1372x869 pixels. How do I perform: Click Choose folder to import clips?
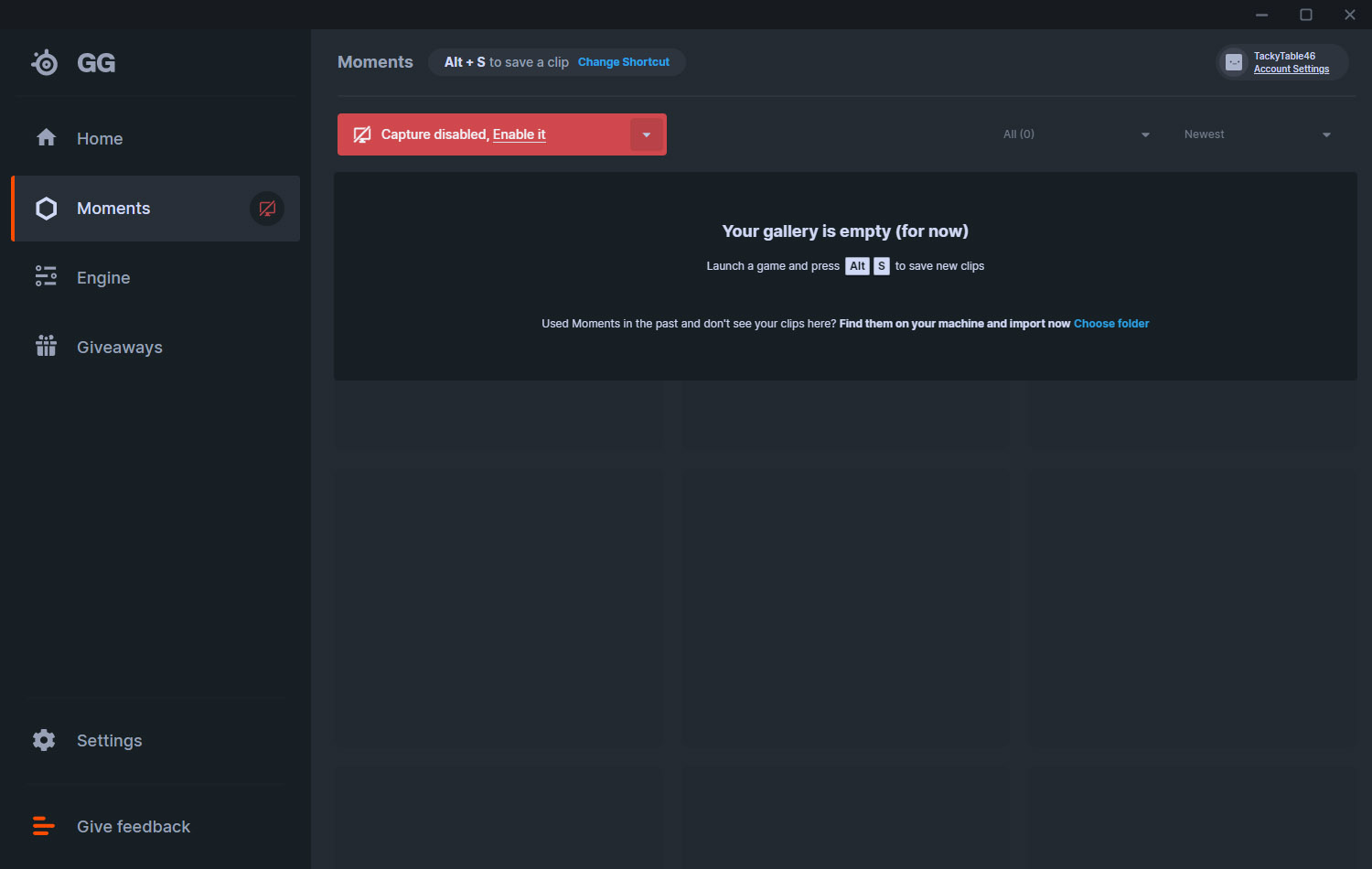point(1111,324)
